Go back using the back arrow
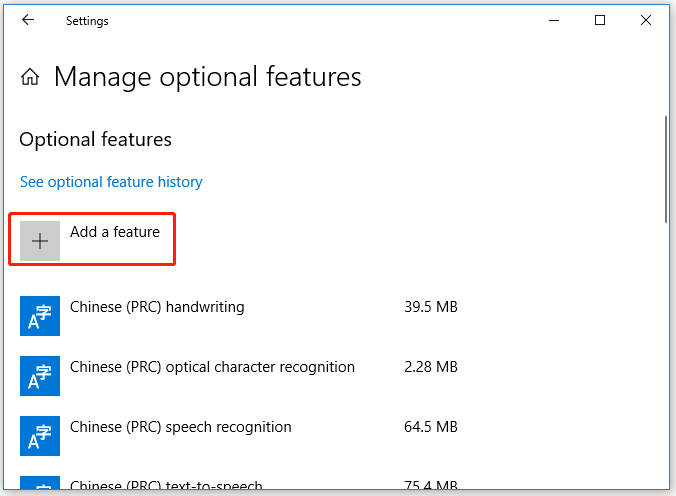 [x=28, y=20]
